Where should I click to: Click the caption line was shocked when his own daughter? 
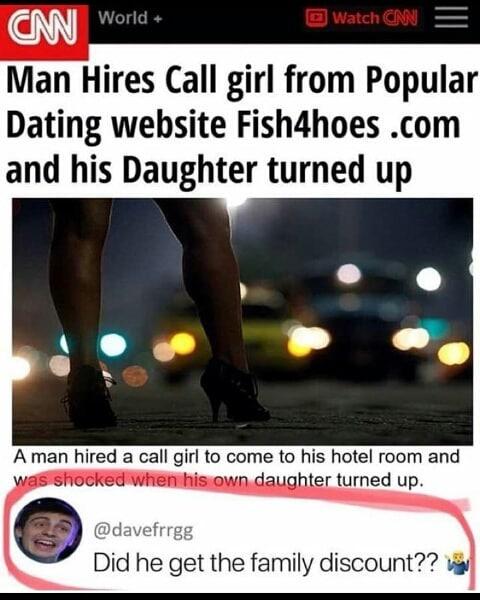click(x=219, y=479)
